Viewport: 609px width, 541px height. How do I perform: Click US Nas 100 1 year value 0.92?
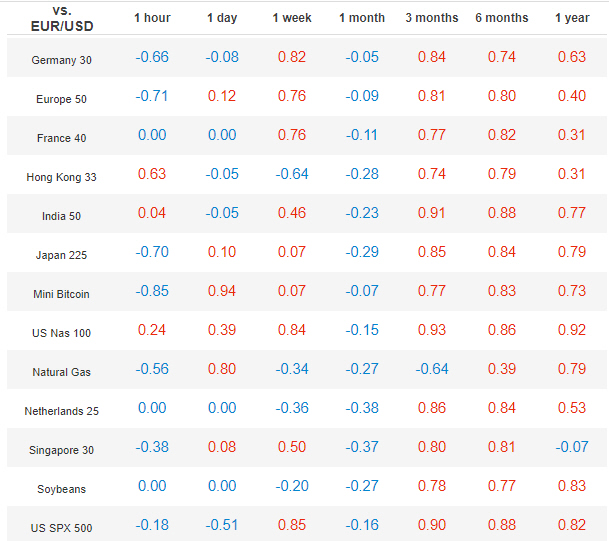tap(572, 330)
